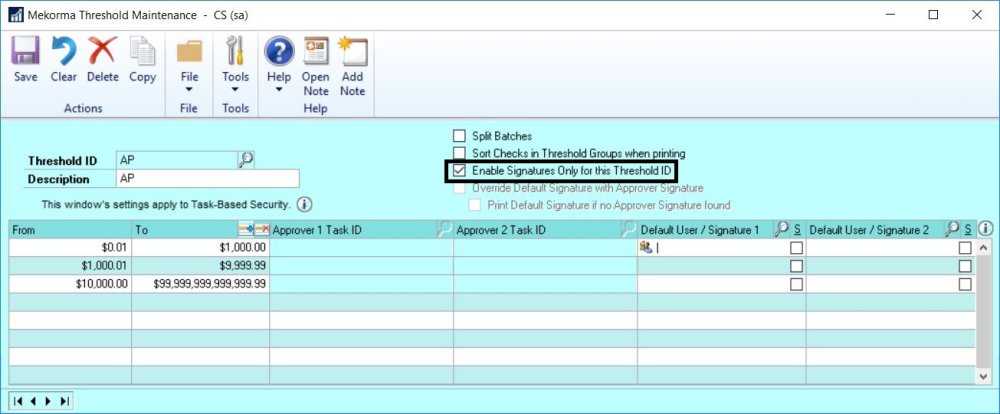Open the File folder menu
1000x414 pixels.
(189, 64)
